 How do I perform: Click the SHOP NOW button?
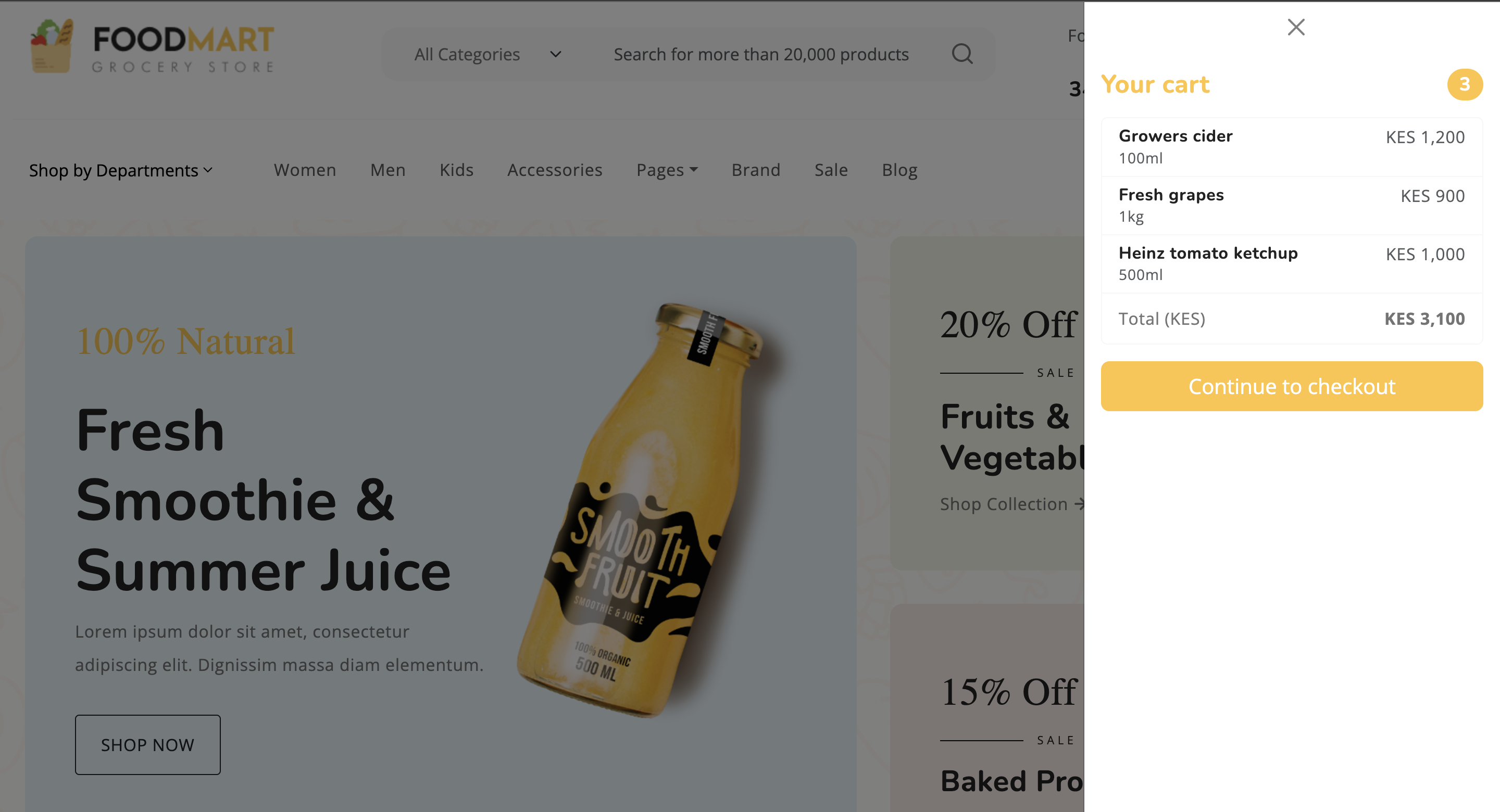(147, 744)
